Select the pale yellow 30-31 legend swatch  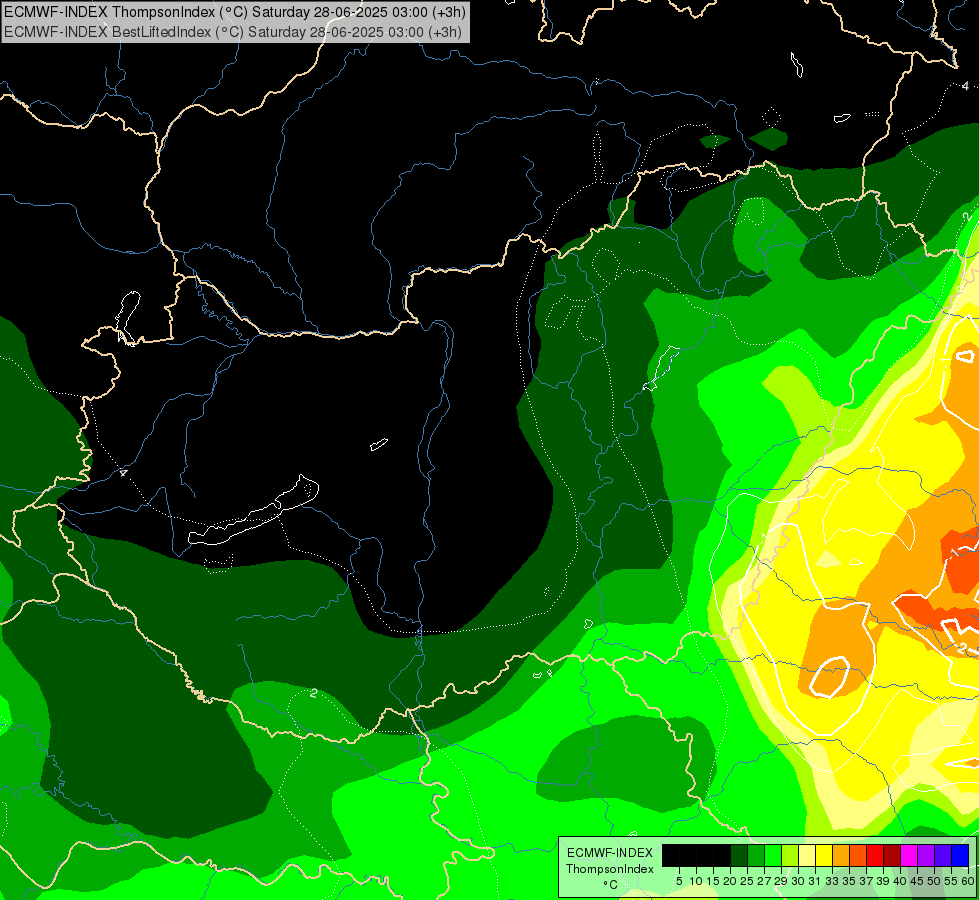[807, 855]
